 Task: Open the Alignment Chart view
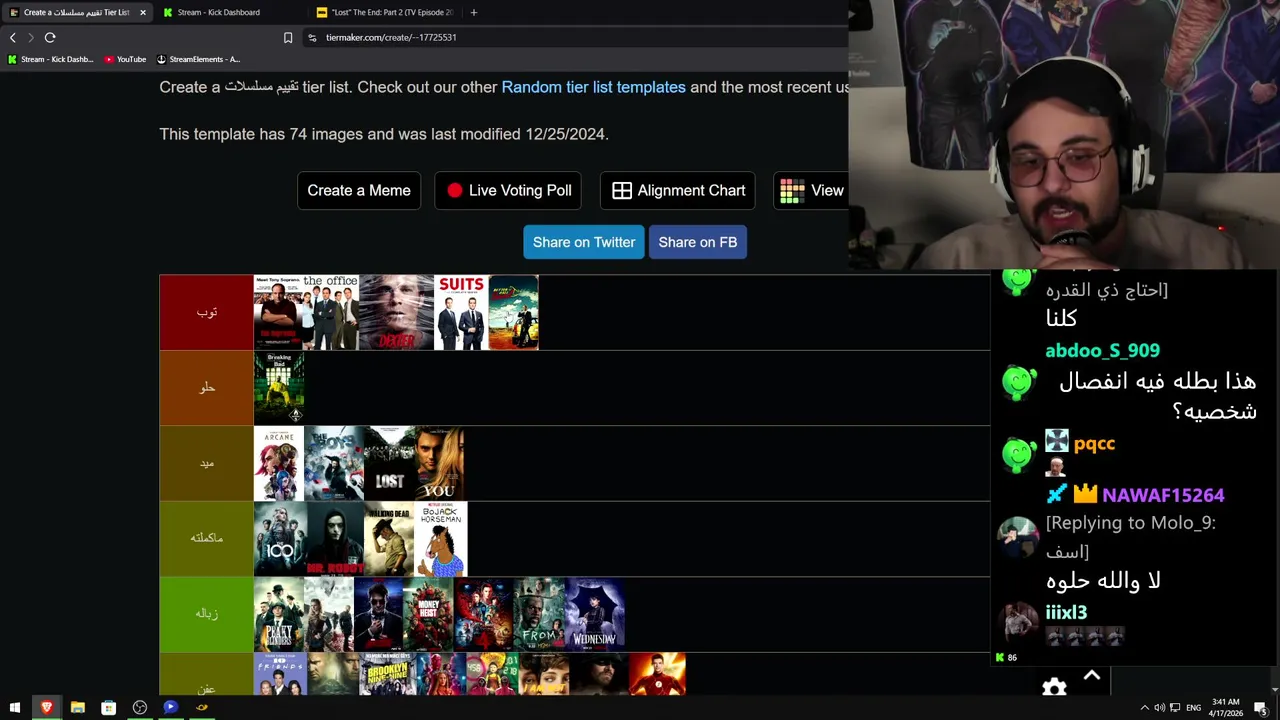678,190
